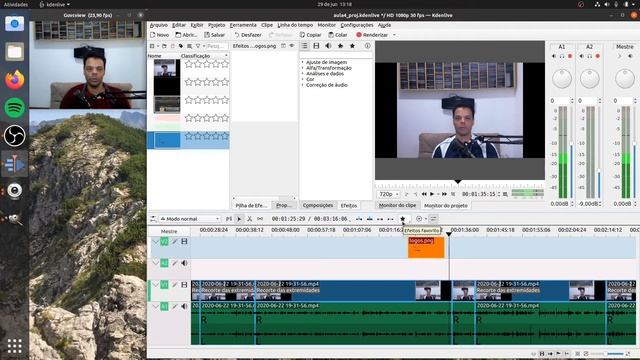Open bin filter dropdown arrow
Screen dimensions: 640x360
tap(204, 46)
